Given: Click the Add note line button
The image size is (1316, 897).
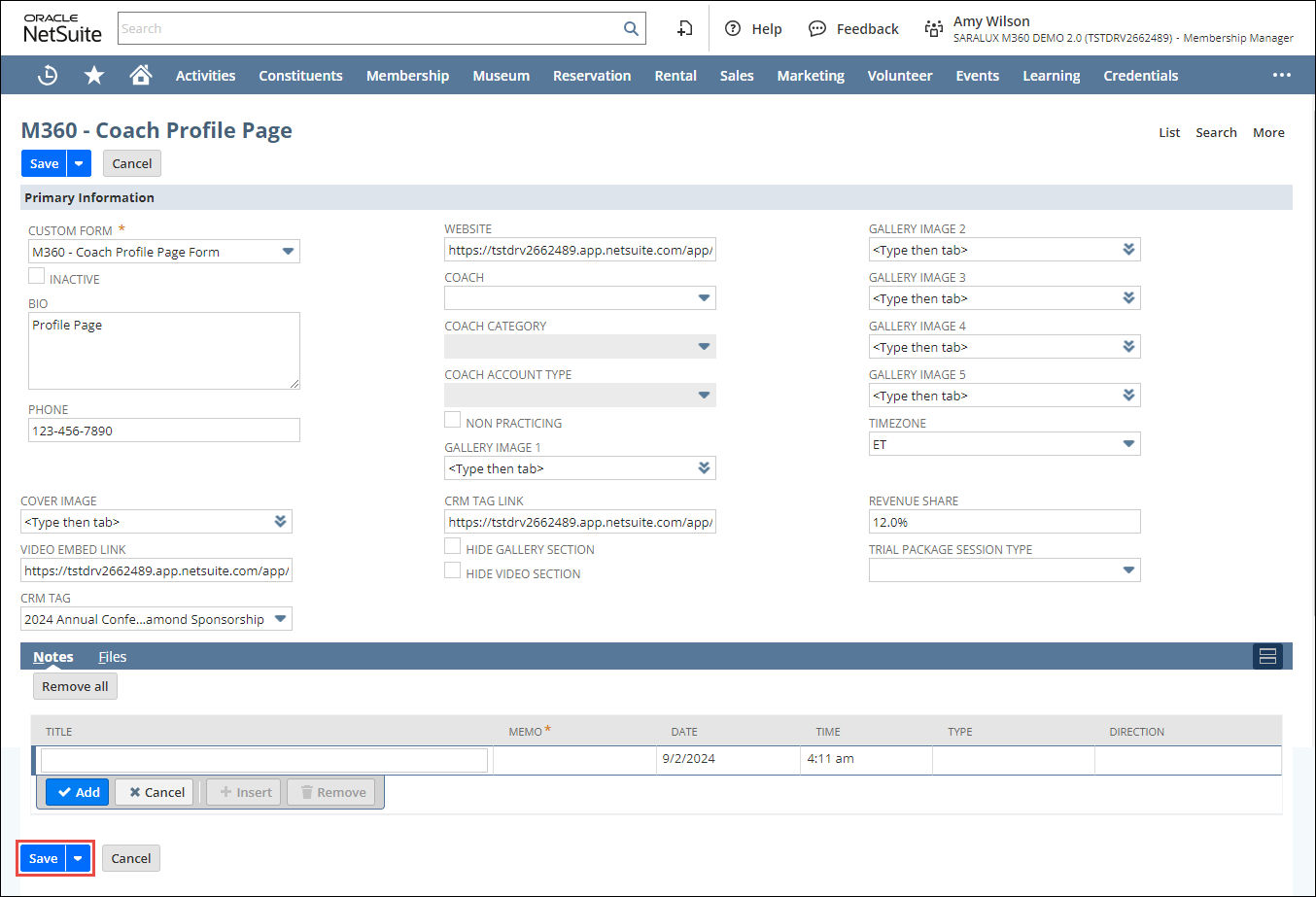Looking at the screenshot, I should tap(78, 792).
